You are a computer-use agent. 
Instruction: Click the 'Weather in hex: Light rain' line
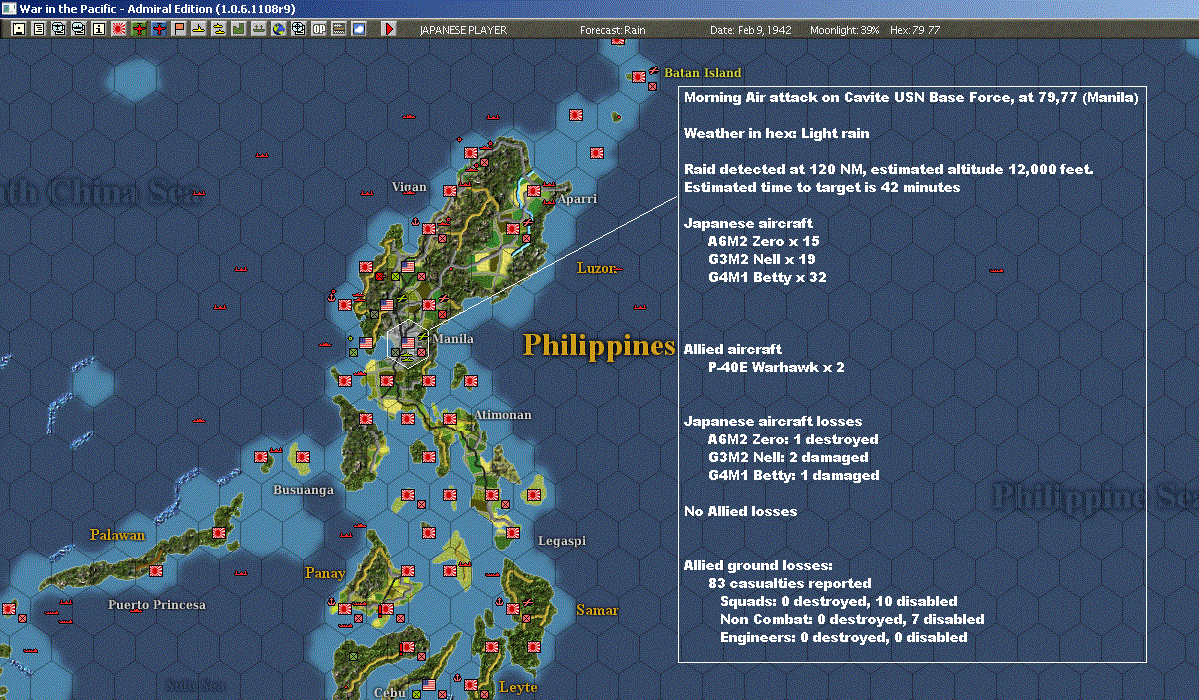[x=776, y=133]
